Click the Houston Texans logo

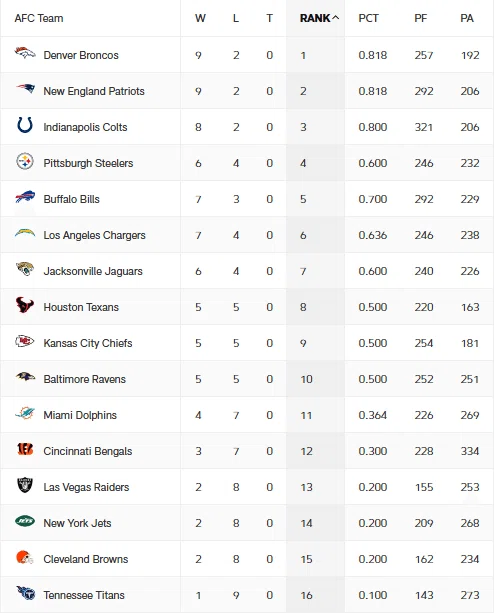(25, 305)
